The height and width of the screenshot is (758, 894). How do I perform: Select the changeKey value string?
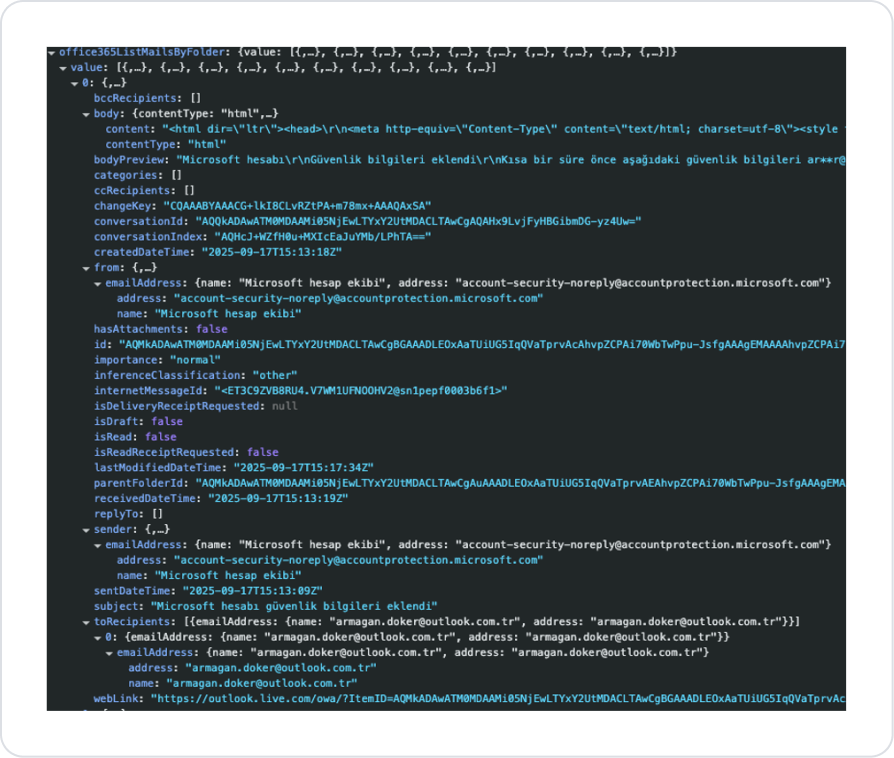click(298, 206)
